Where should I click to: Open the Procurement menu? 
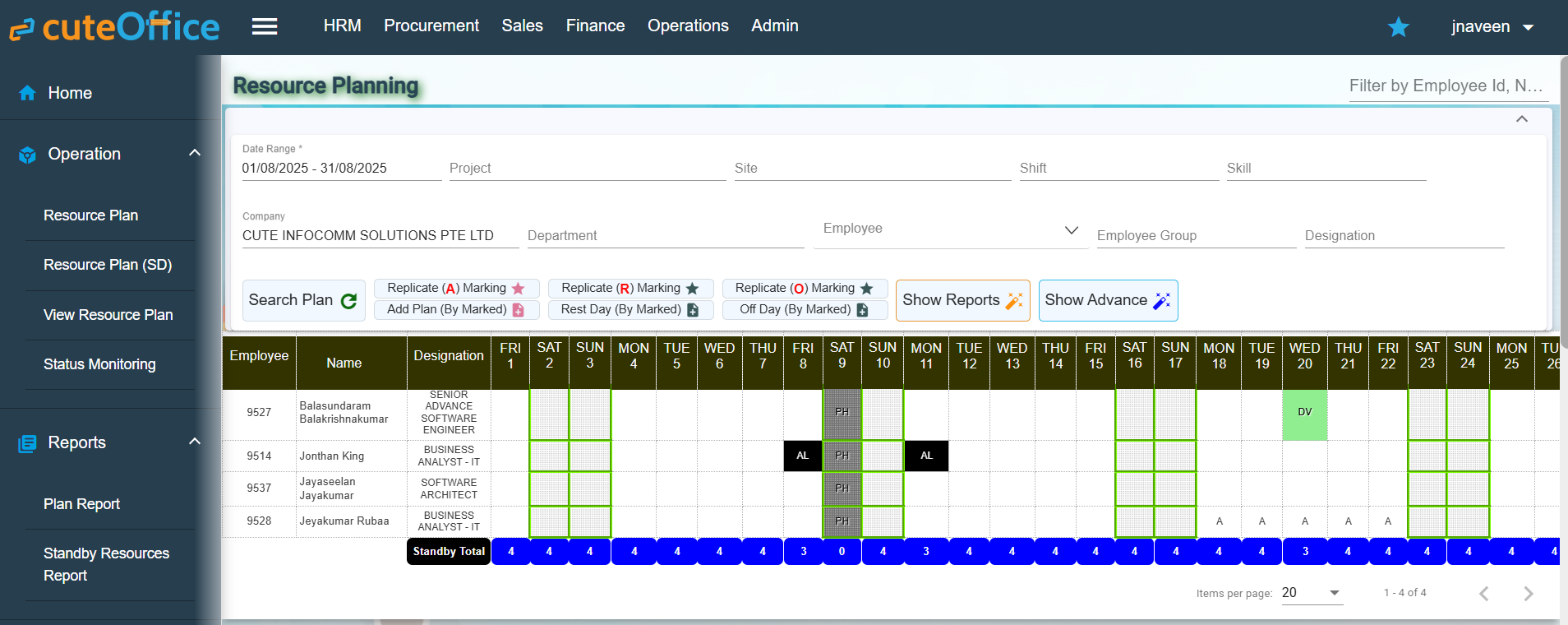431,25
